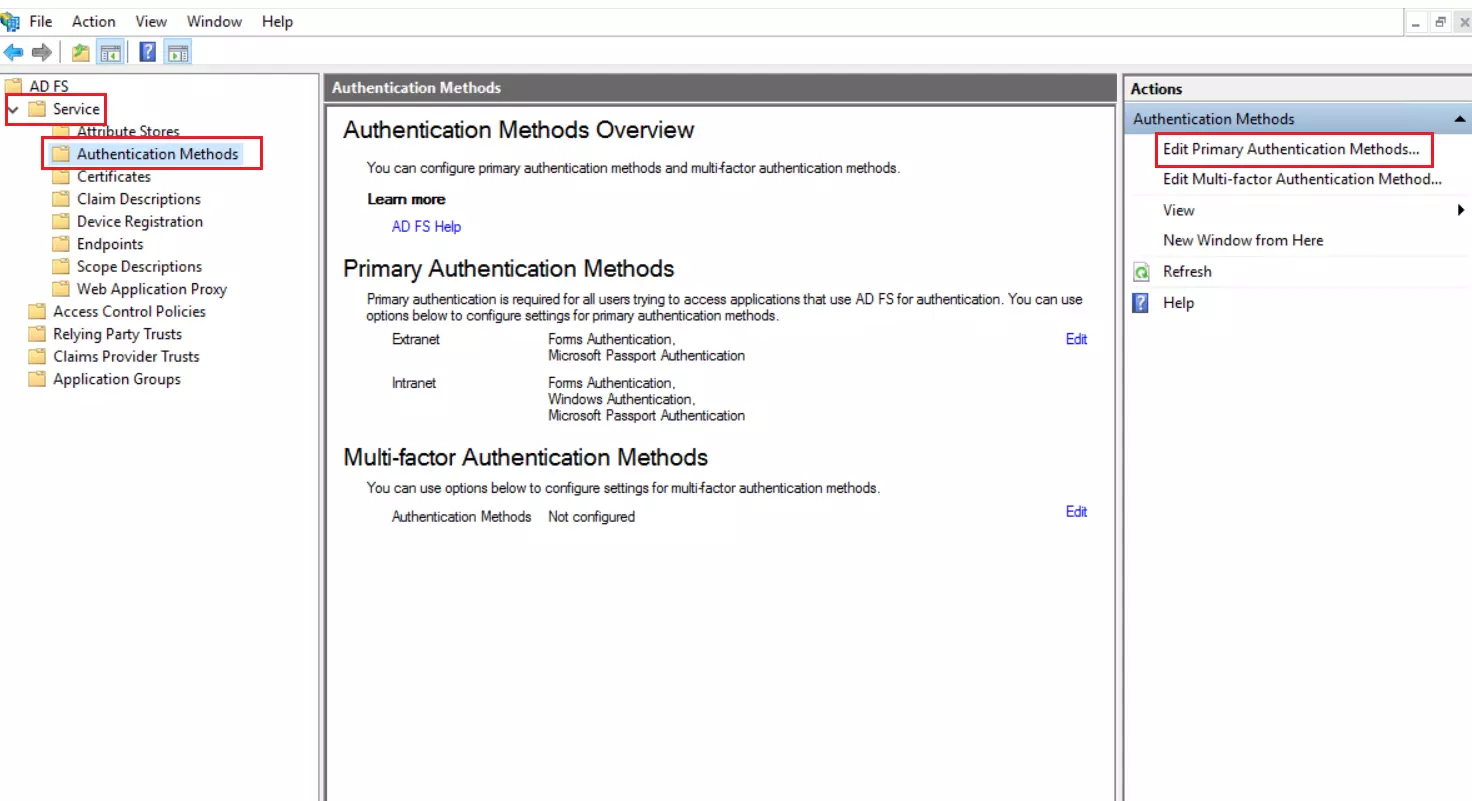Viewport: 1472px width, 801px height.
Task: Click the folder icon next to Certificates
Action: pyautogui.click(x=61, y=176)
